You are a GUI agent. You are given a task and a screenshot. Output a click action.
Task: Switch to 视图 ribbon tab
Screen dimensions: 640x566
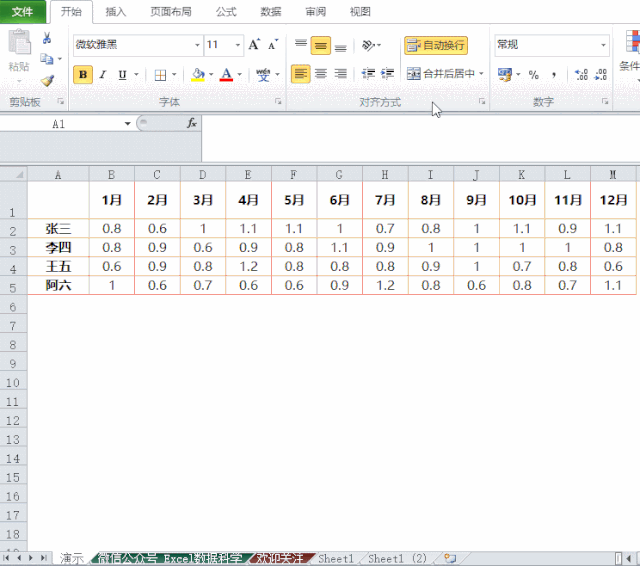point(360,12)
